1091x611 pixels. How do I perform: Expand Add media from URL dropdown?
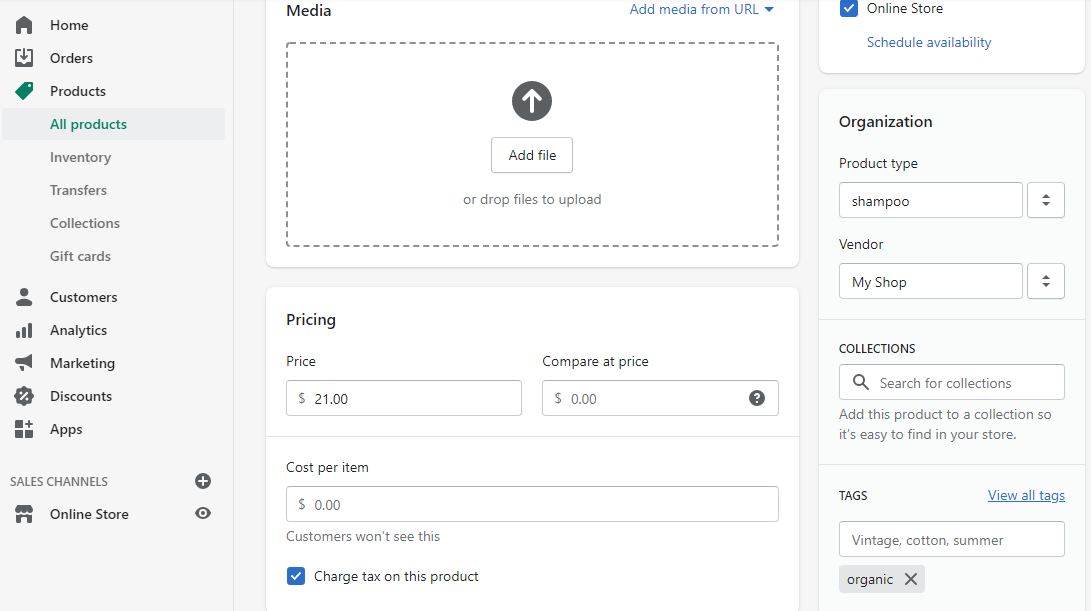point(769,10)
